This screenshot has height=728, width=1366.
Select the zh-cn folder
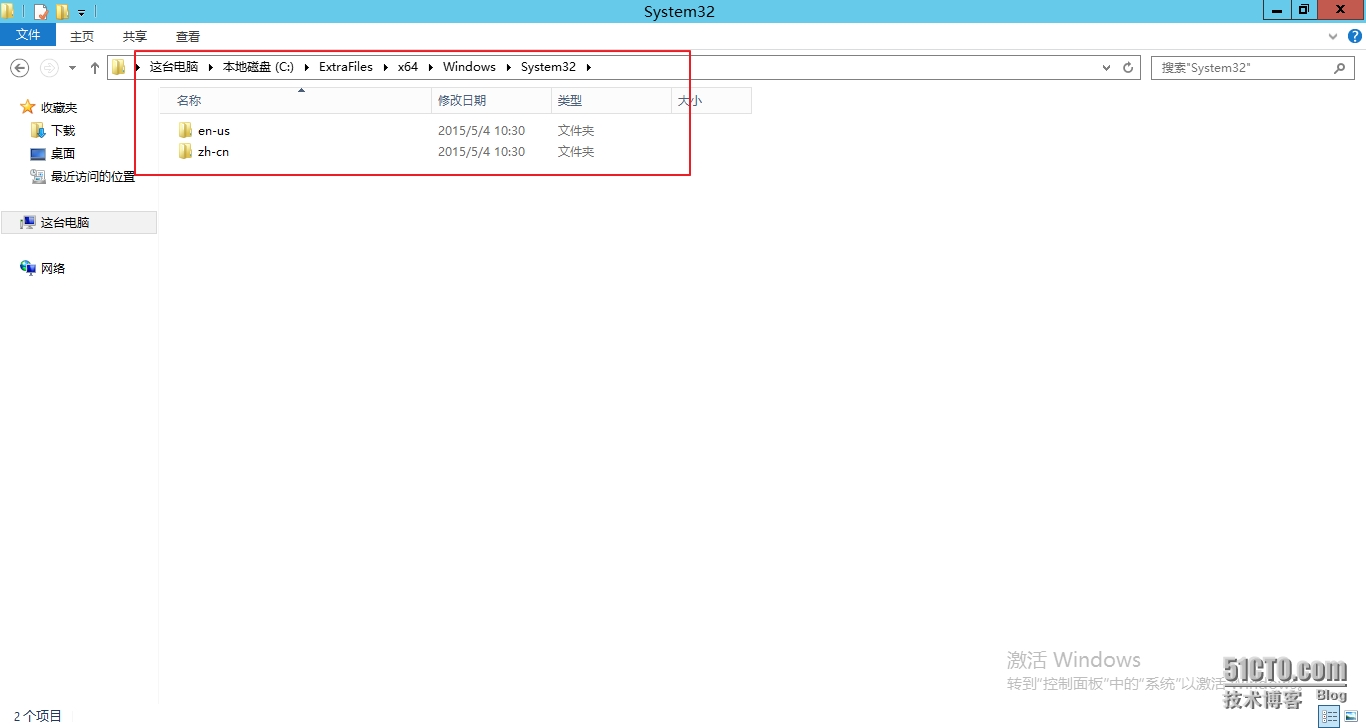213,152
